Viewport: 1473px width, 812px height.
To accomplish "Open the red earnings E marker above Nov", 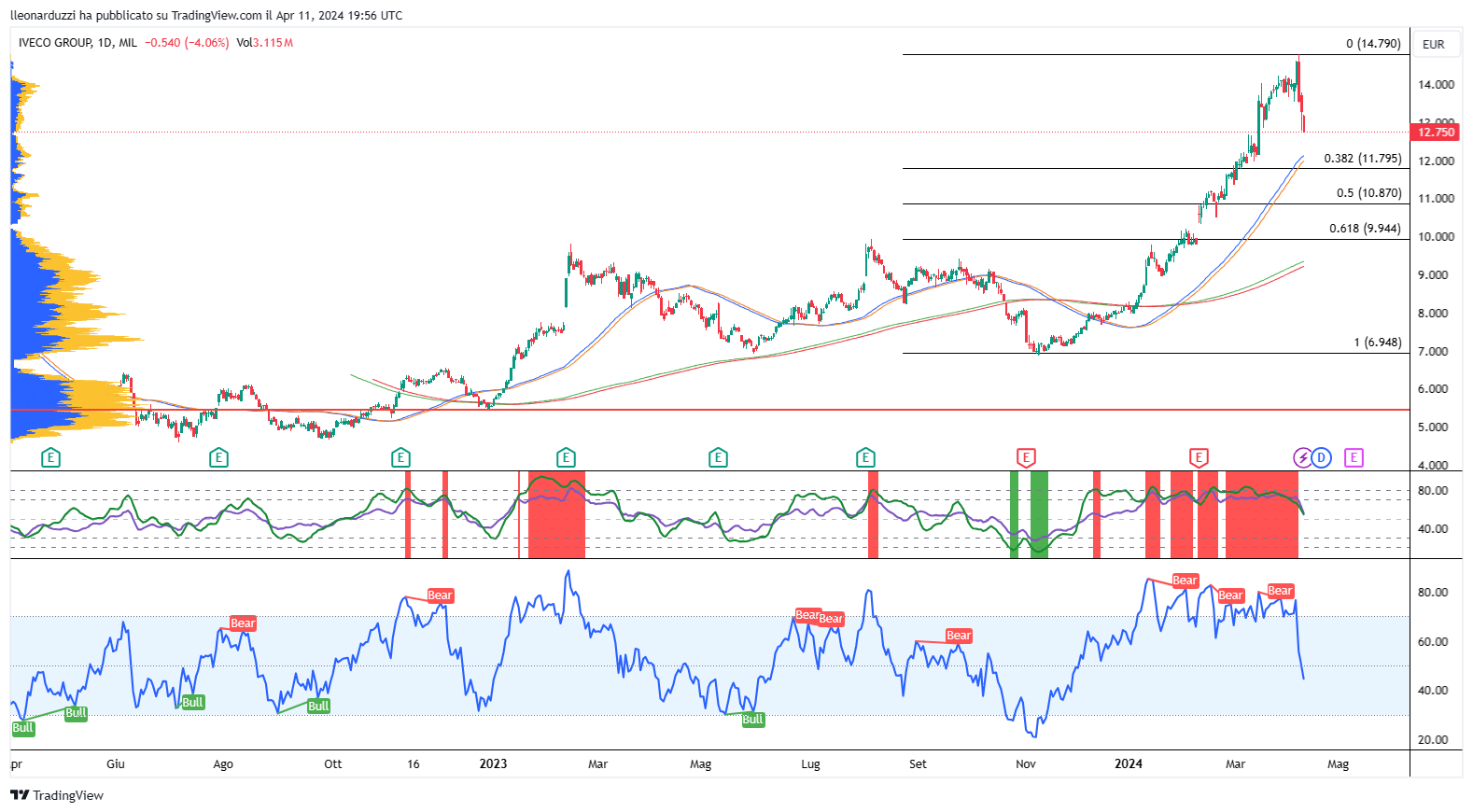I will [x=1026, y=457].
